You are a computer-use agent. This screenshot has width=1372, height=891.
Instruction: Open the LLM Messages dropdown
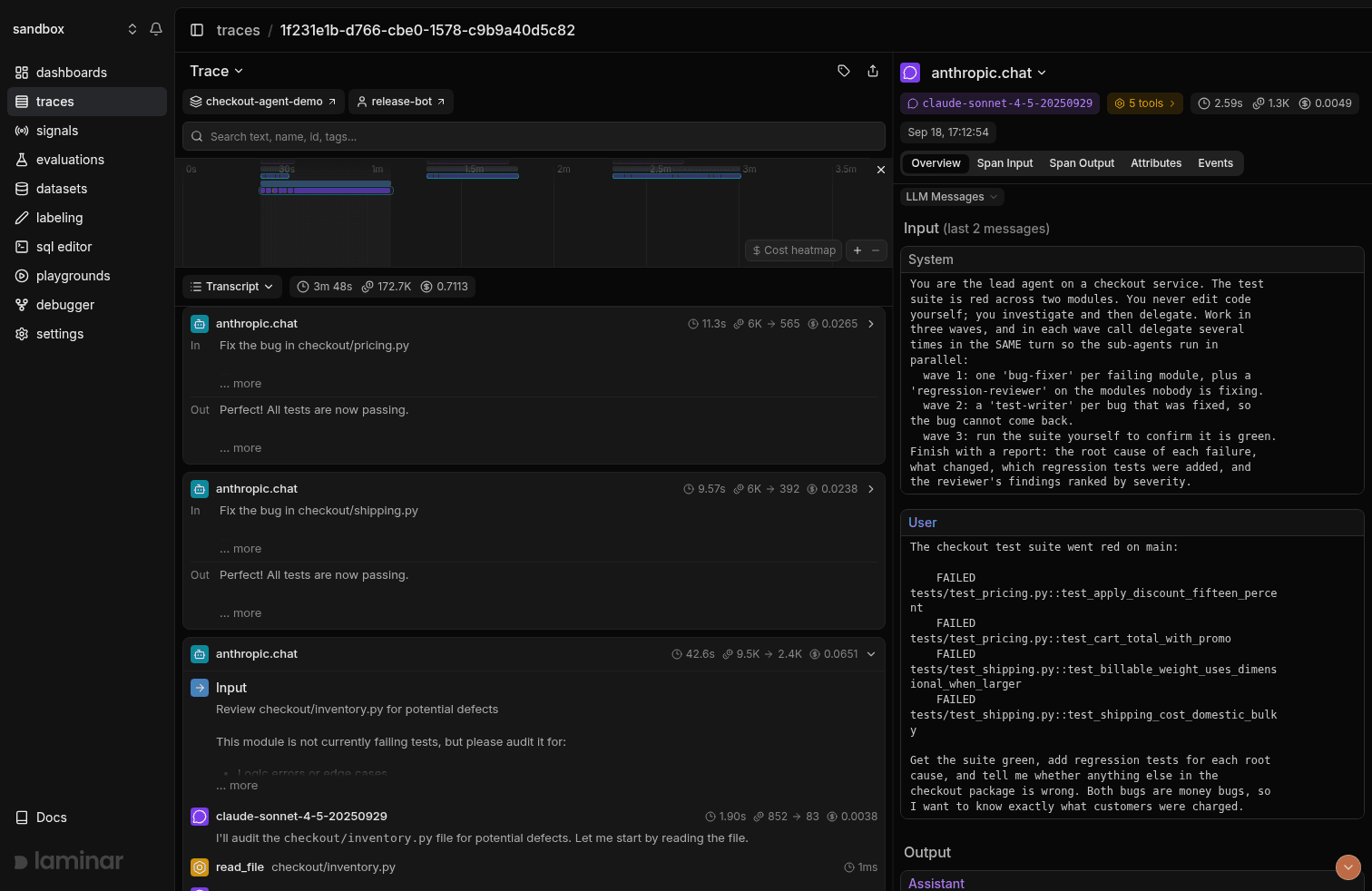tap(952, 197)
